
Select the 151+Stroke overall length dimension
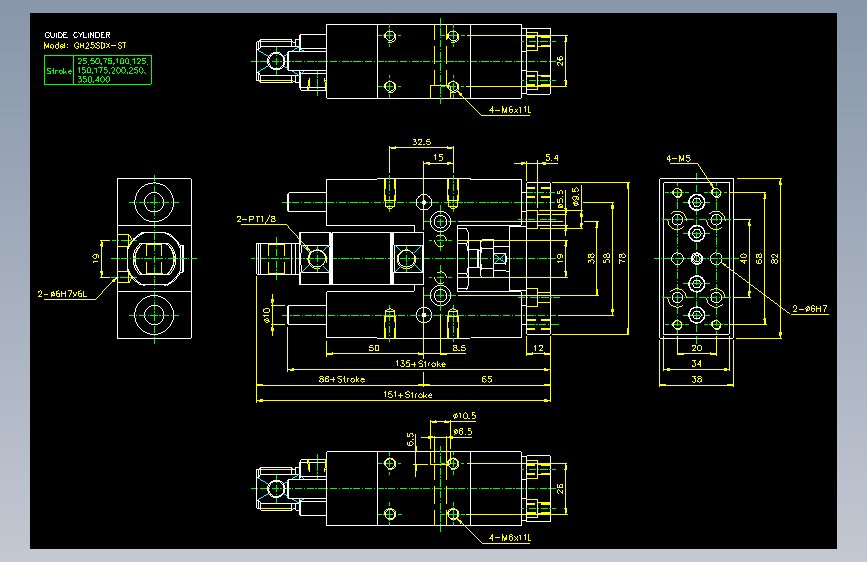[408, 394]
